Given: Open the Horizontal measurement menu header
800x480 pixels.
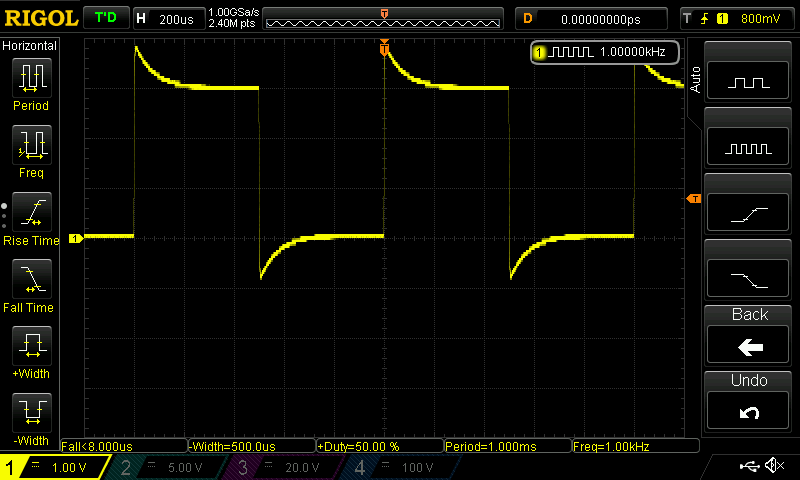Looking at the screenshot, I should click(x=30, y=46).
